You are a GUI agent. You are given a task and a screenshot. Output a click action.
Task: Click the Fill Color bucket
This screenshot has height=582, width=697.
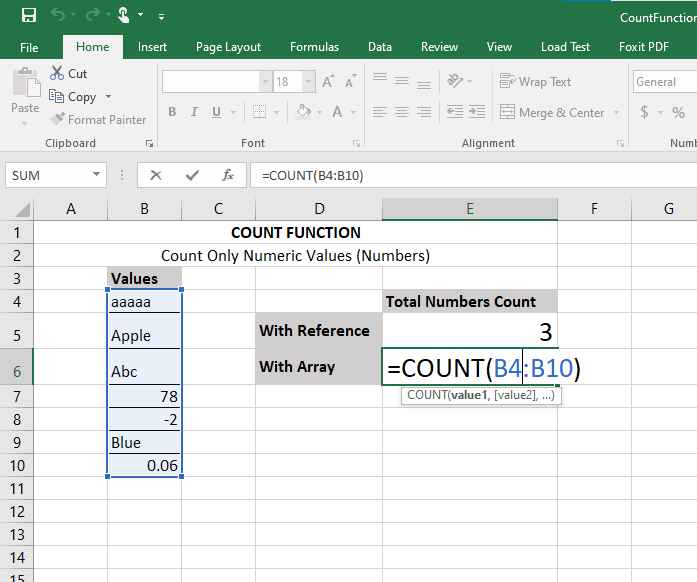(304, 111)
